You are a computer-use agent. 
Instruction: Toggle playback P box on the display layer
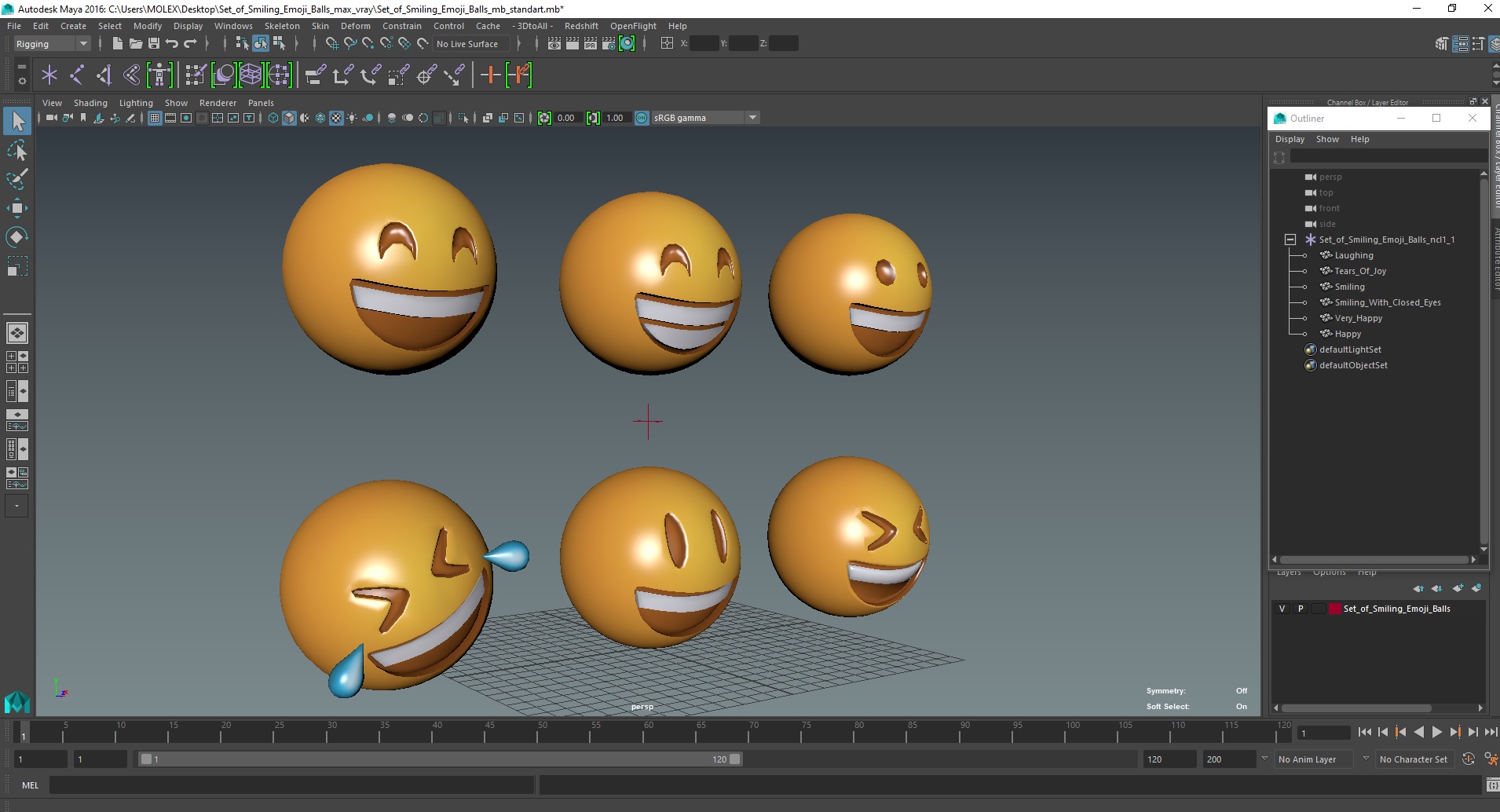[1301, 609]
